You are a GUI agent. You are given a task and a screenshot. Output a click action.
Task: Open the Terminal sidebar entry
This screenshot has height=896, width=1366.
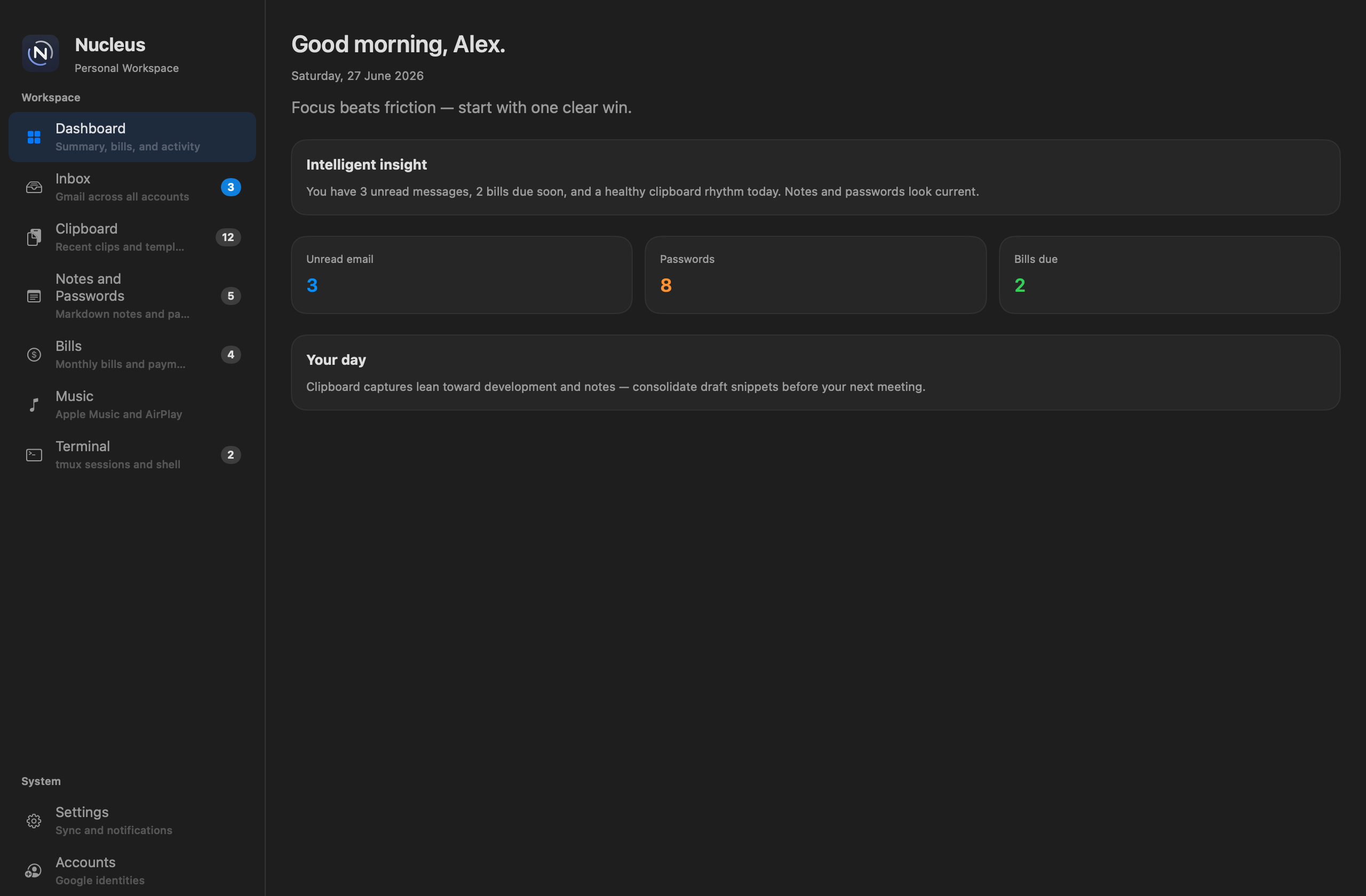point(132,455)
